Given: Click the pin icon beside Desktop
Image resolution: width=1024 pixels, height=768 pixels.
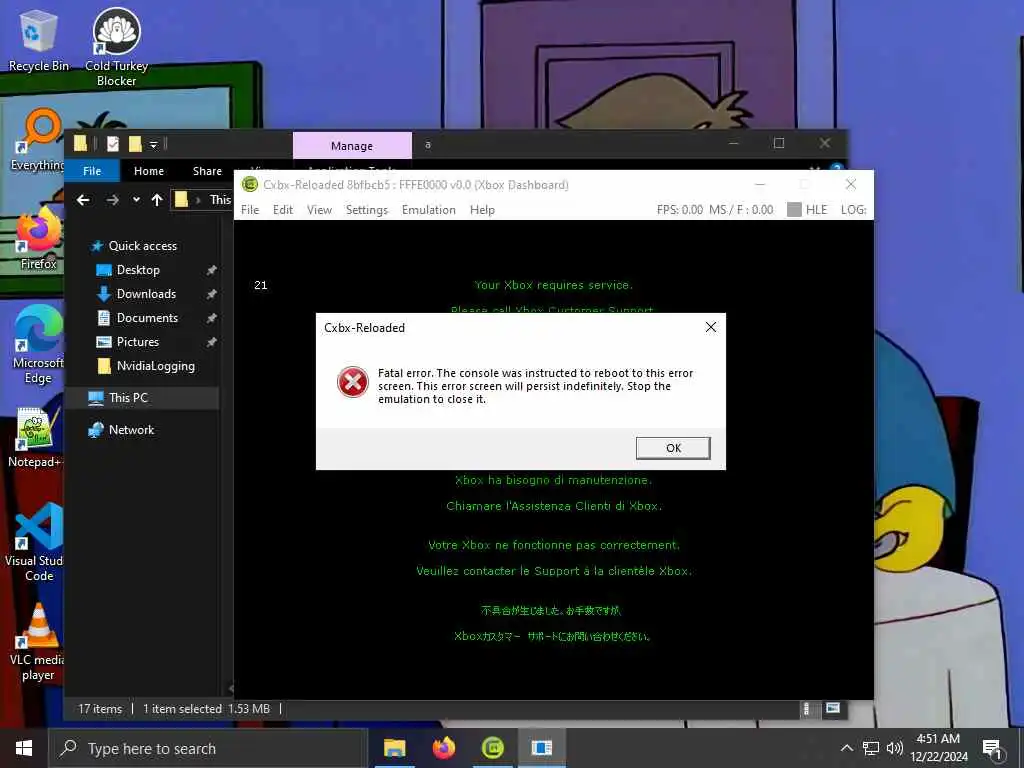Looking at the screenshot, I should click(212, 270).
